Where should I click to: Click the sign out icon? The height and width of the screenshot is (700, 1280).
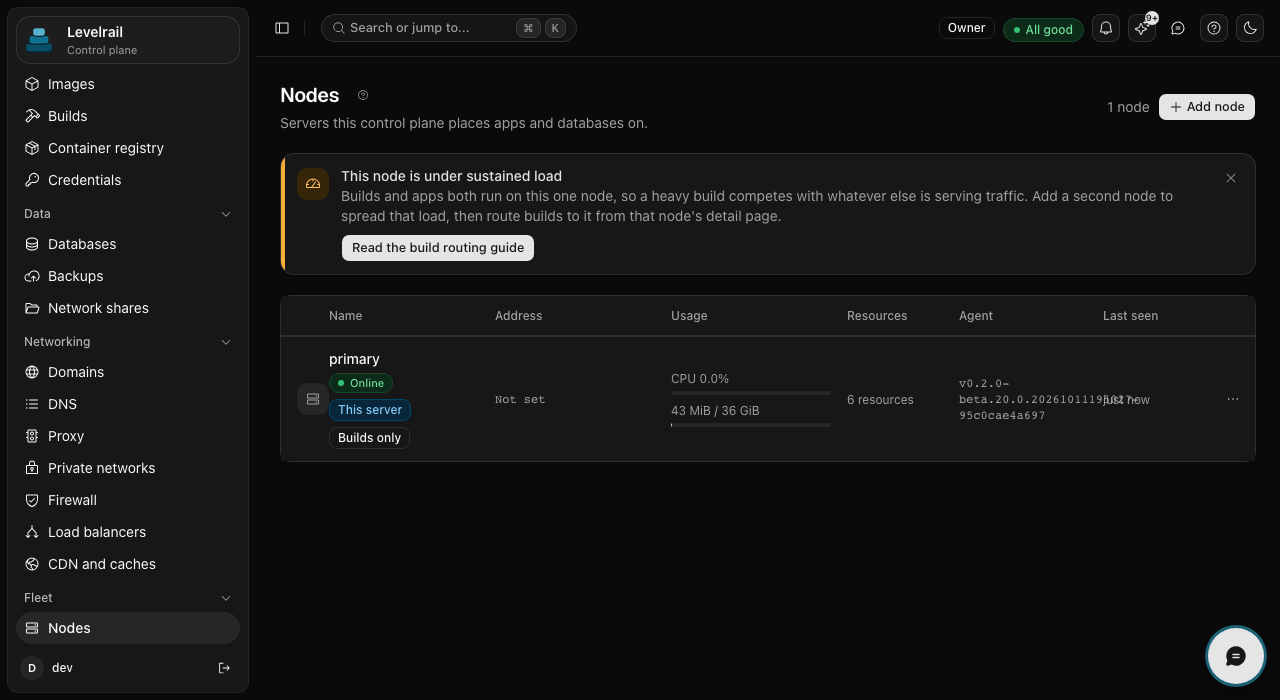(x=224, y=668)
